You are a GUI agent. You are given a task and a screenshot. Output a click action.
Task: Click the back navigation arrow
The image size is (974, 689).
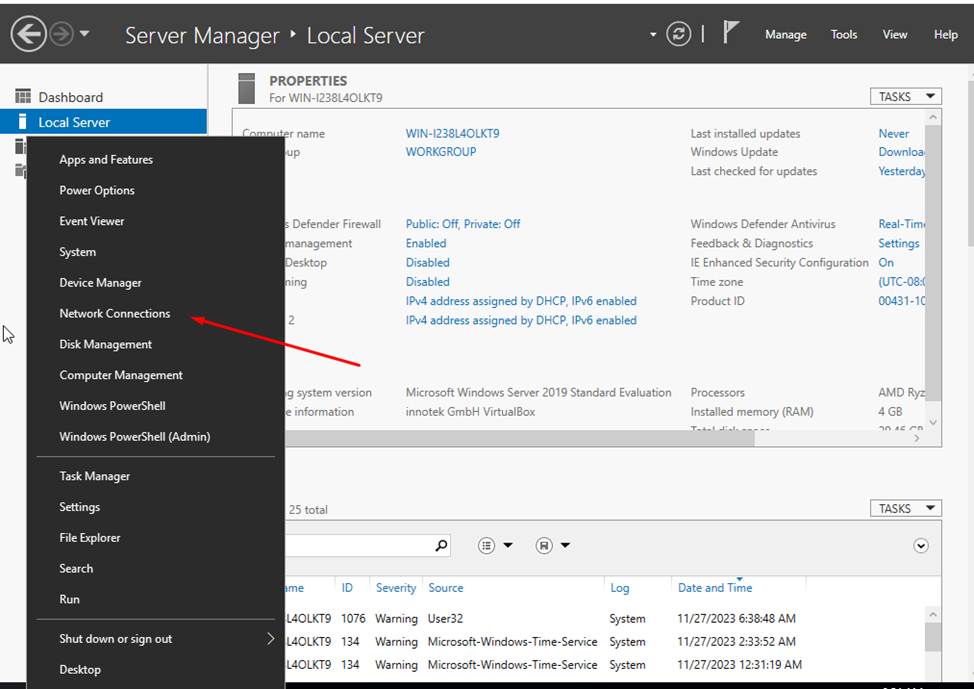28,33
